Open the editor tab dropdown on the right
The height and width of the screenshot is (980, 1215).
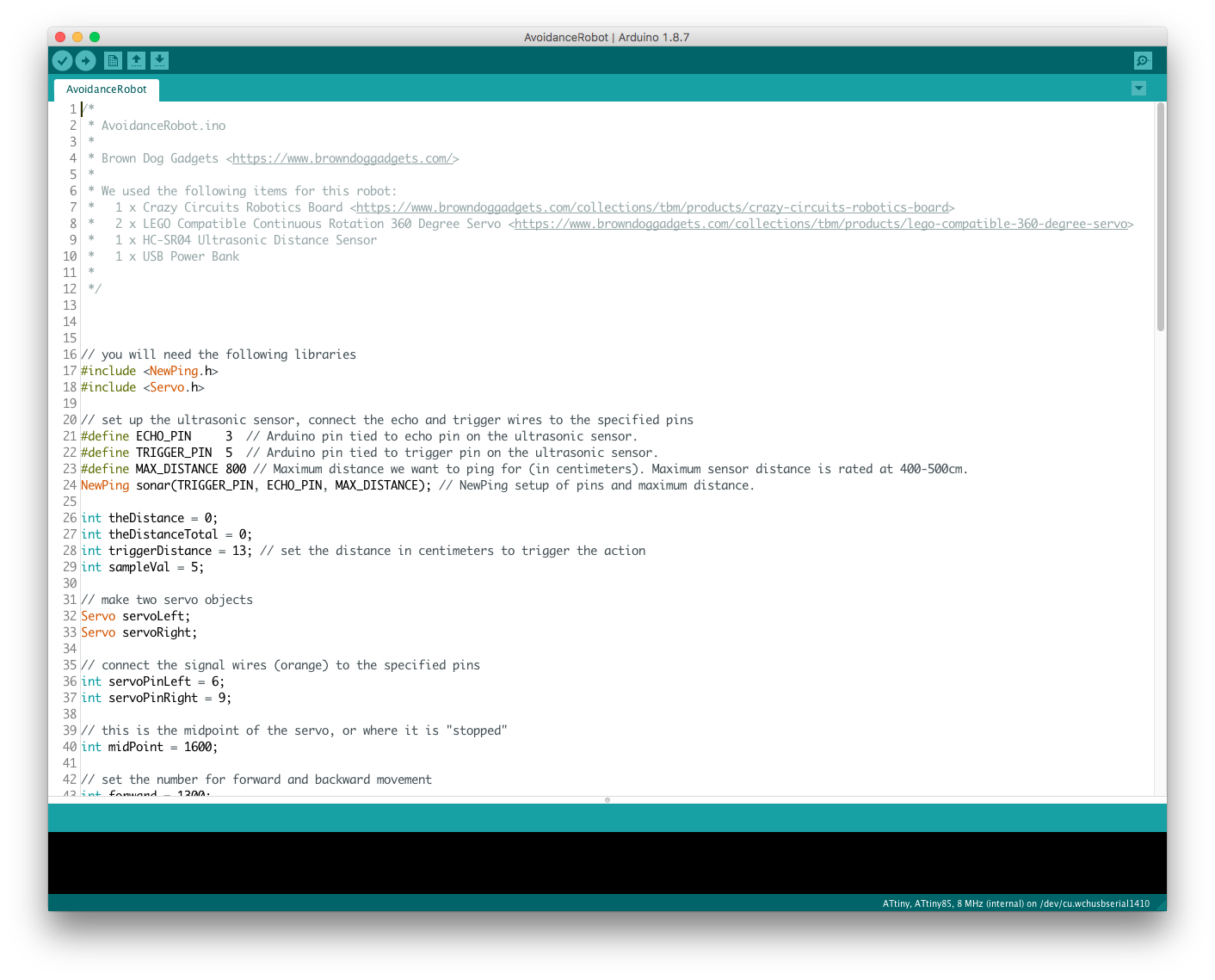click(1138, 88)
